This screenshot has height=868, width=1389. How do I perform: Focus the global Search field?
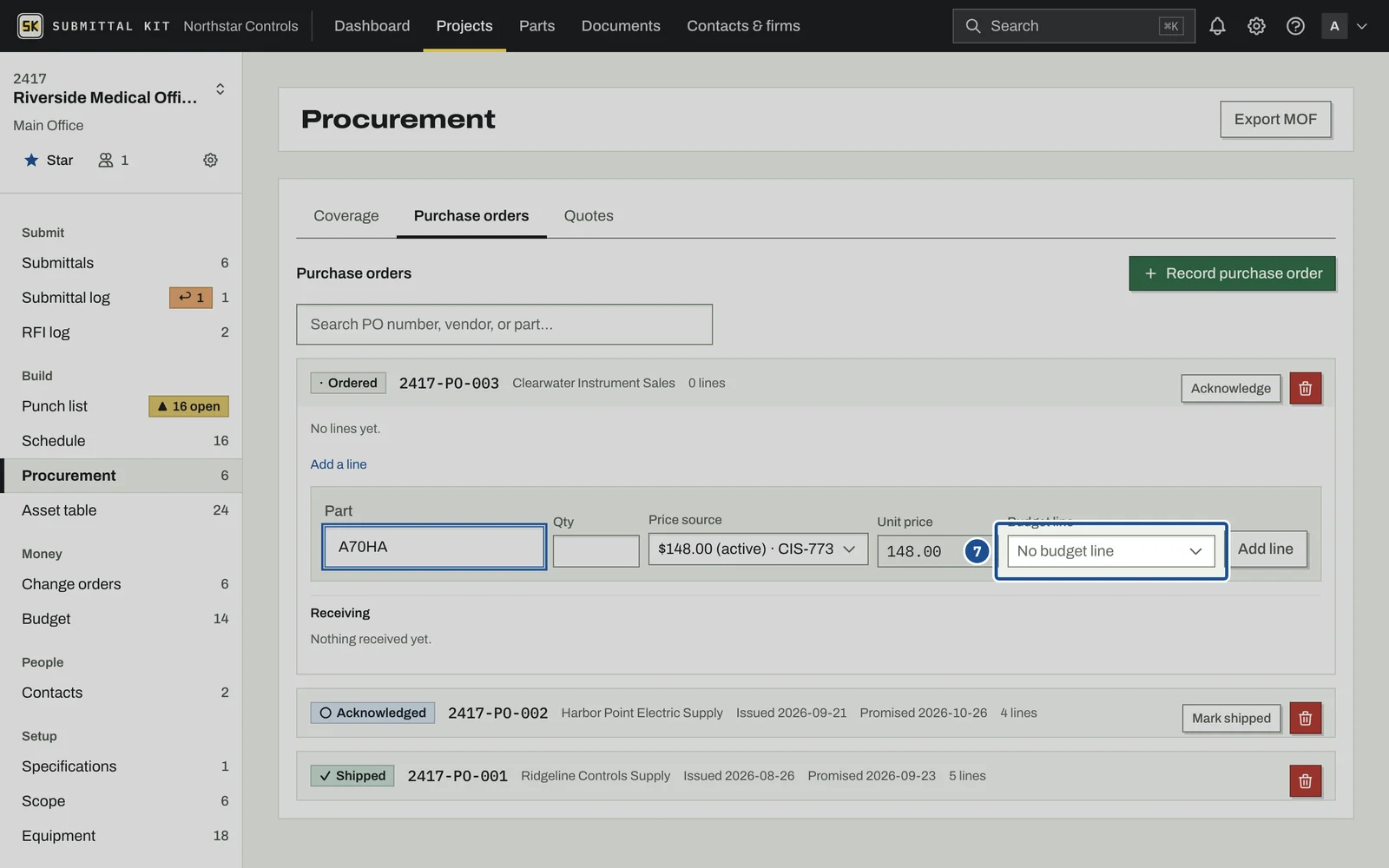(1073, 26)
